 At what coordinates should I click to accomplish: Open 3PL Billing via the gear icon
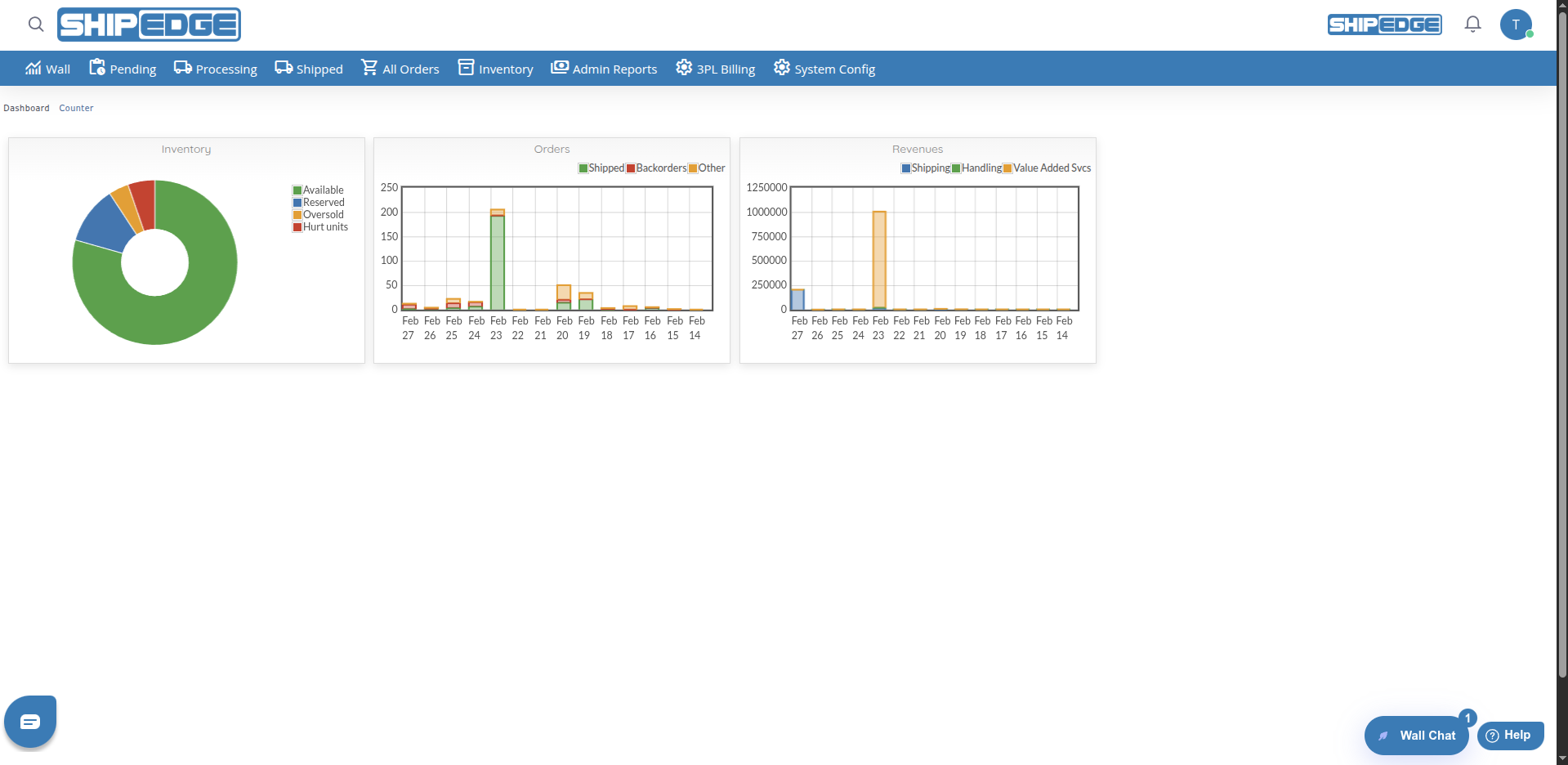683,68
